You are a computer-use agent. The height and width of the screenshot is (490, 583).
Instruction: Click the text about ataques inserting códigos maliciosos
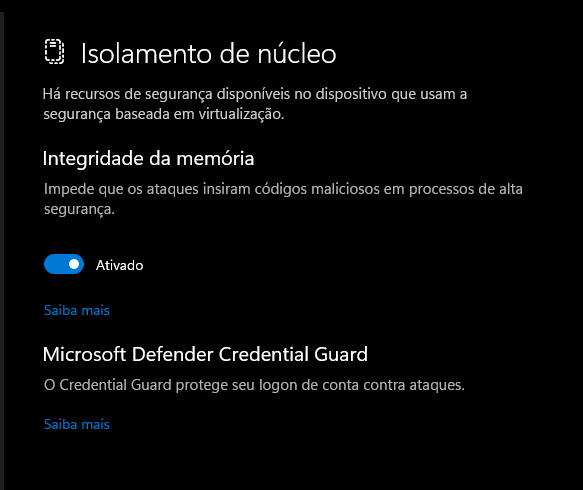point(283,199)
